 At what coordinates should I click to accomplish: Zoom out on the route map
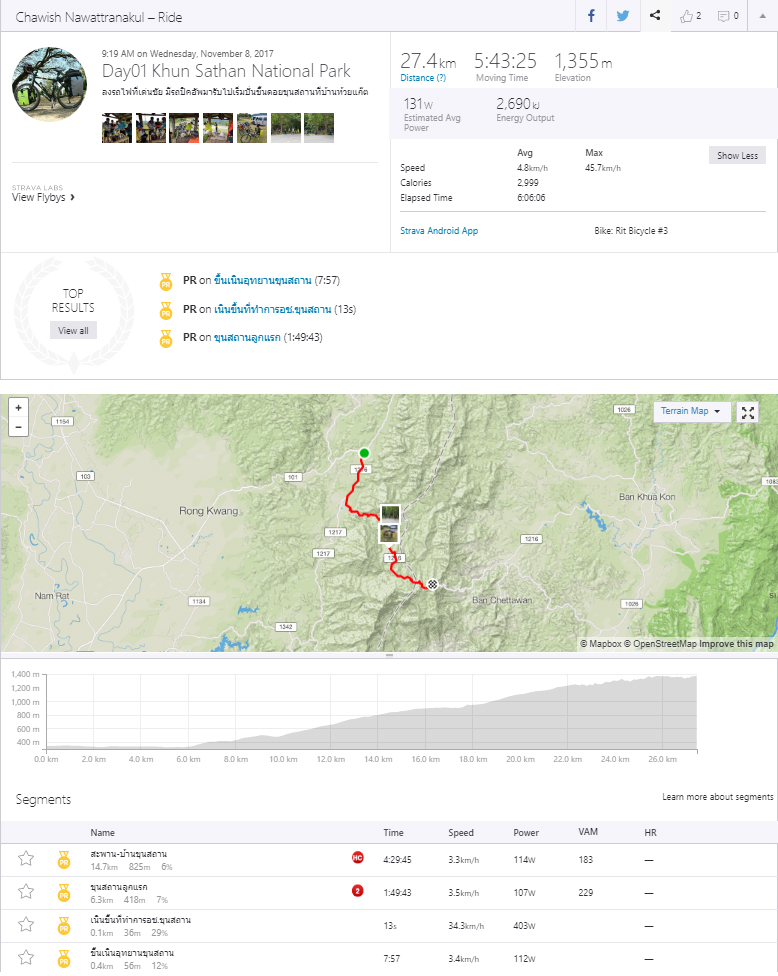pyautogui.click(x=19, y=427)
